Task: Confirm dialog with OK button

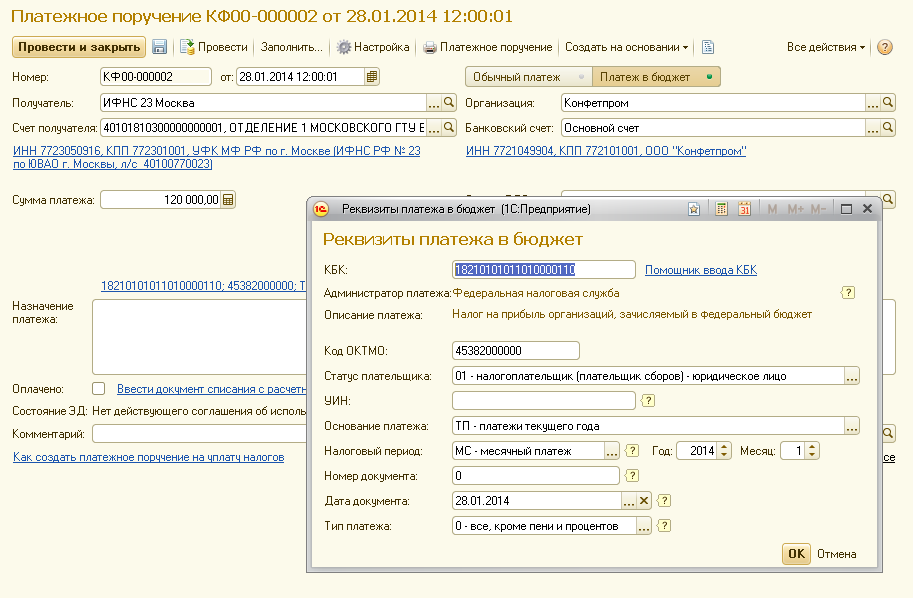Action: pos(796,554)
